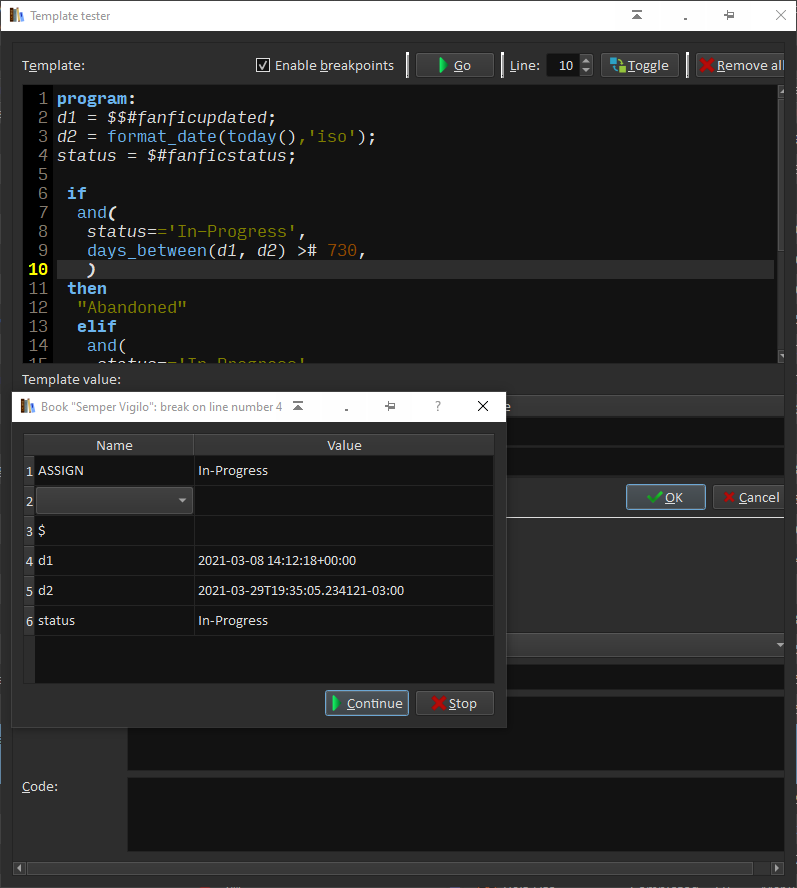This screenshot has height=888, width=797.
Task: Click Toggle to flip the line breakpoint
Action: click(x=640, y=65)
